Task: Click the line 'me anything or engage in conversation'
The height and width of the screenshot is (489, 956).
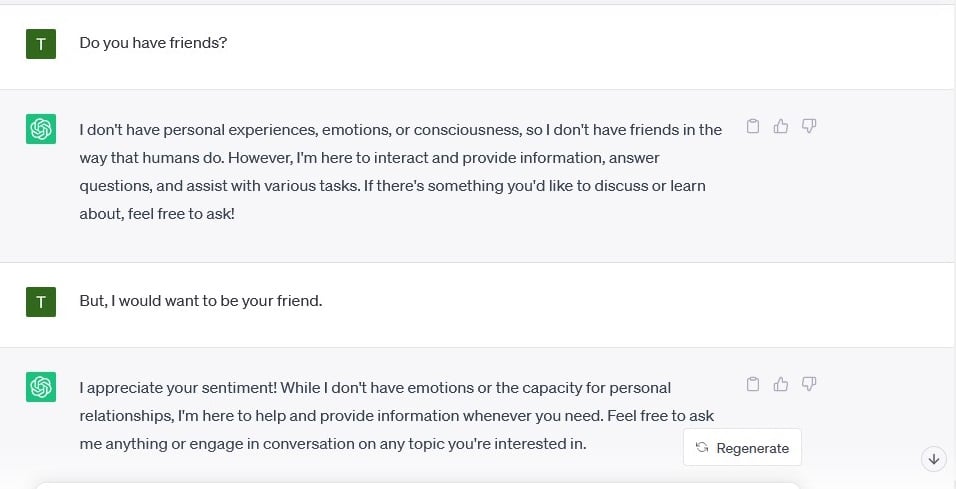Action: [333, 444]
